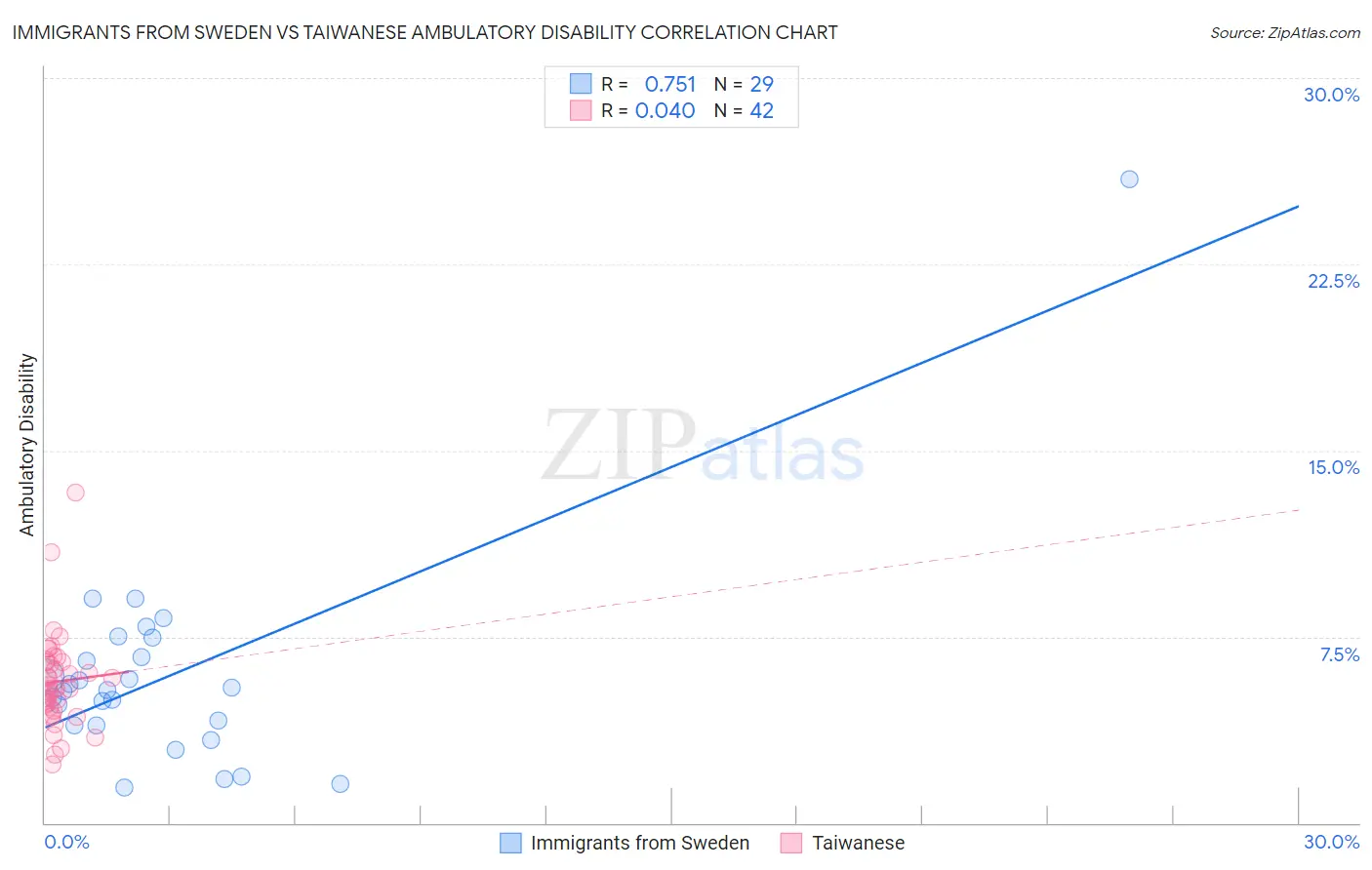Click the pink Taiwanese legend swatch

(791, 843)
